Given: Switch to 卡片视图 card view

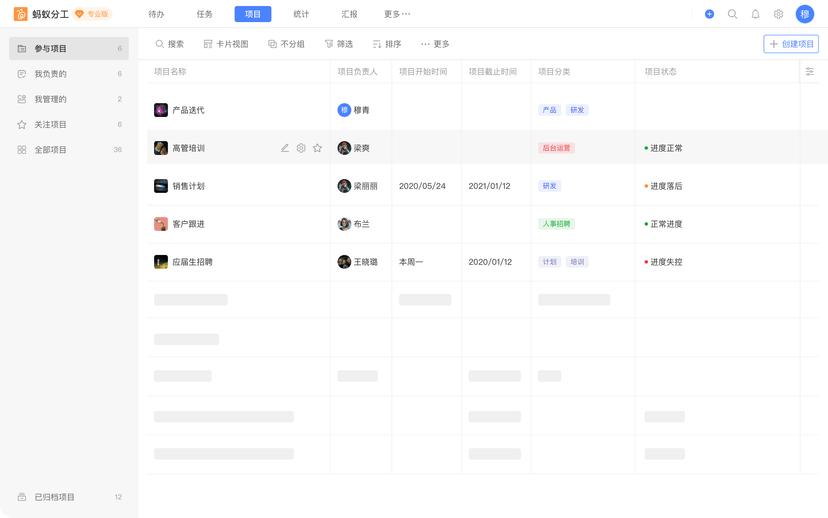Looking at the screenshot, I should [x=225, y=44].
